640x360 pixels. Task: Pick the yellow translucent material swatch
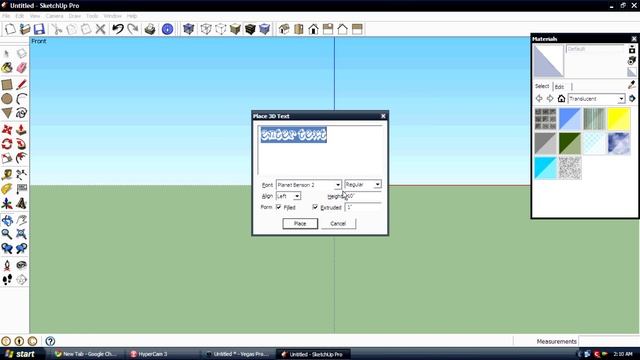point(619,119)
